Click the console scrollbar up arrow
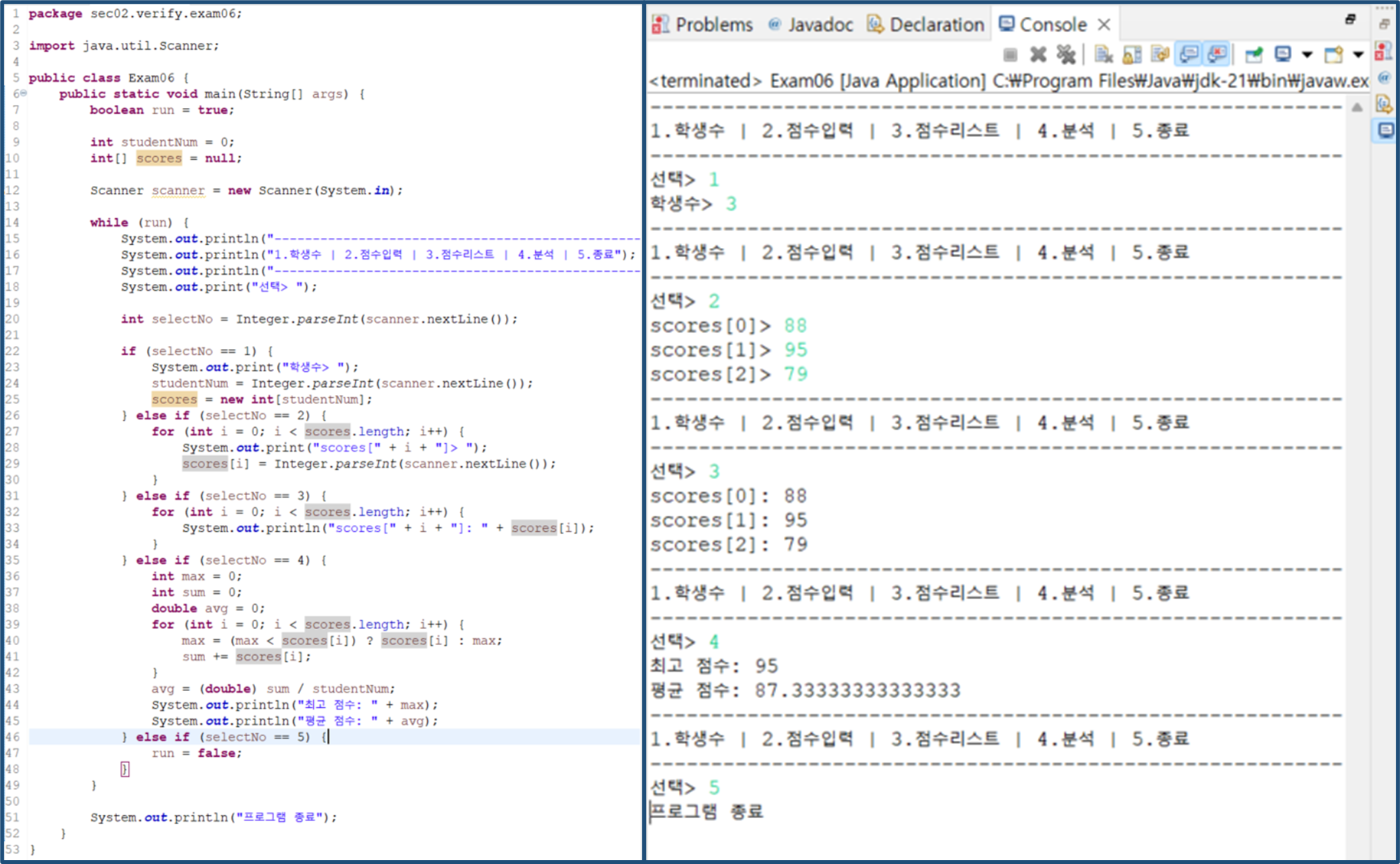Screen dimensions: 1400x864 pos(1356,107)
